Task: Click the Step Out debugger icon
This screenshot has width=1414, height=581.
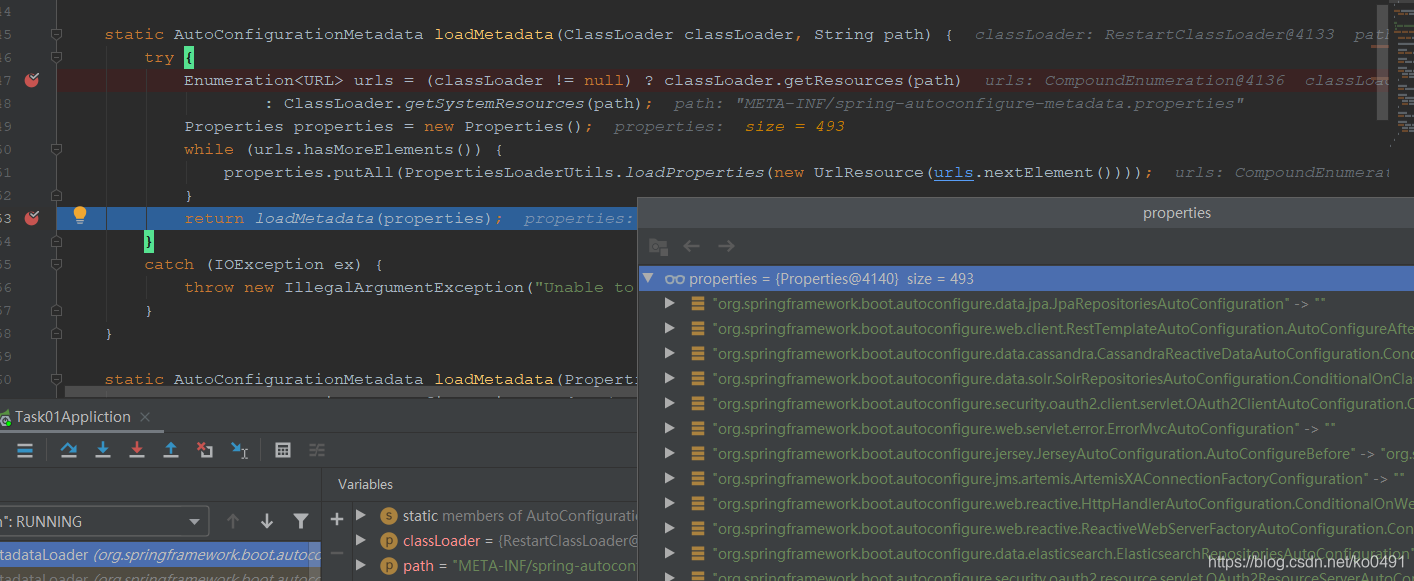Action: click(x=171, y=450)
